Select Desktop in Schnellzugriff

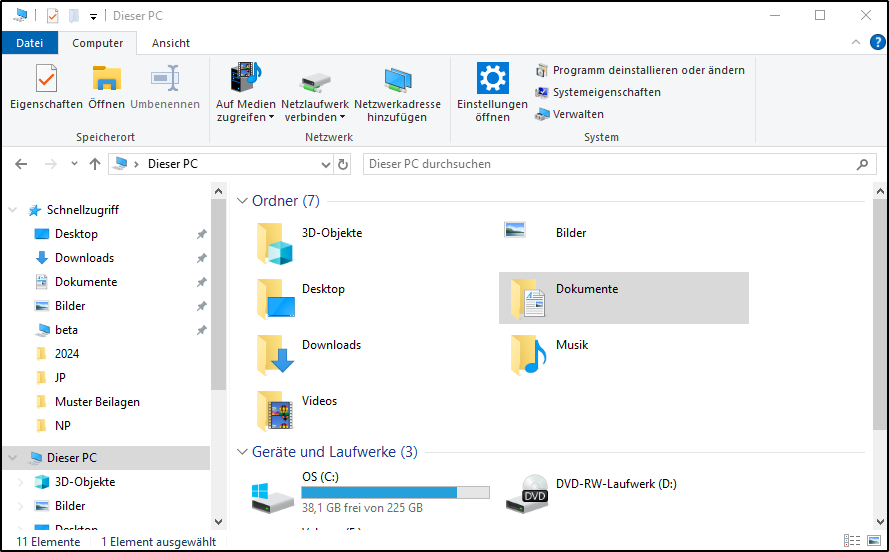coord(76,234)
